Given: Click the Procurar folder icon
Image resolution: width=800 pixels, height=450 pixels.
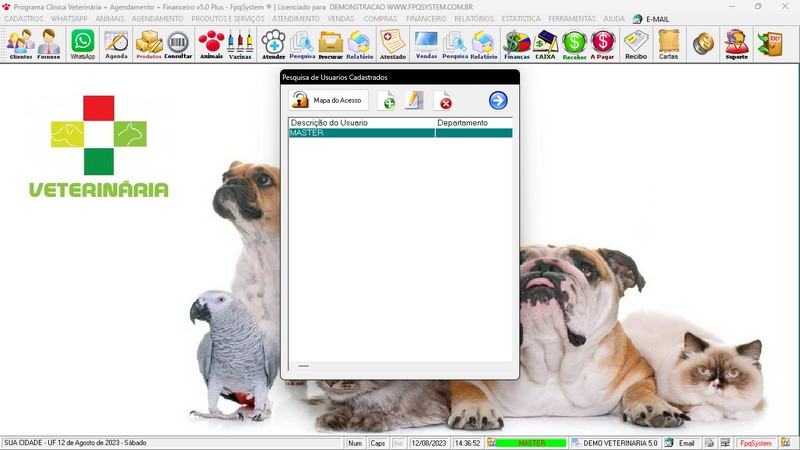Looking at the screenshot, I should [331, 44].
